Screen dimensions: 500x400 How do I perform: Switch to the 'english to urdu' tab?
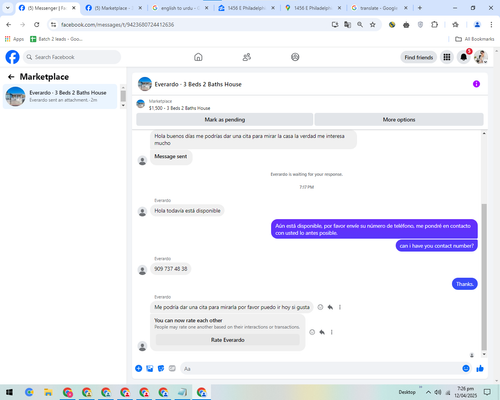[x=180, y=8]
